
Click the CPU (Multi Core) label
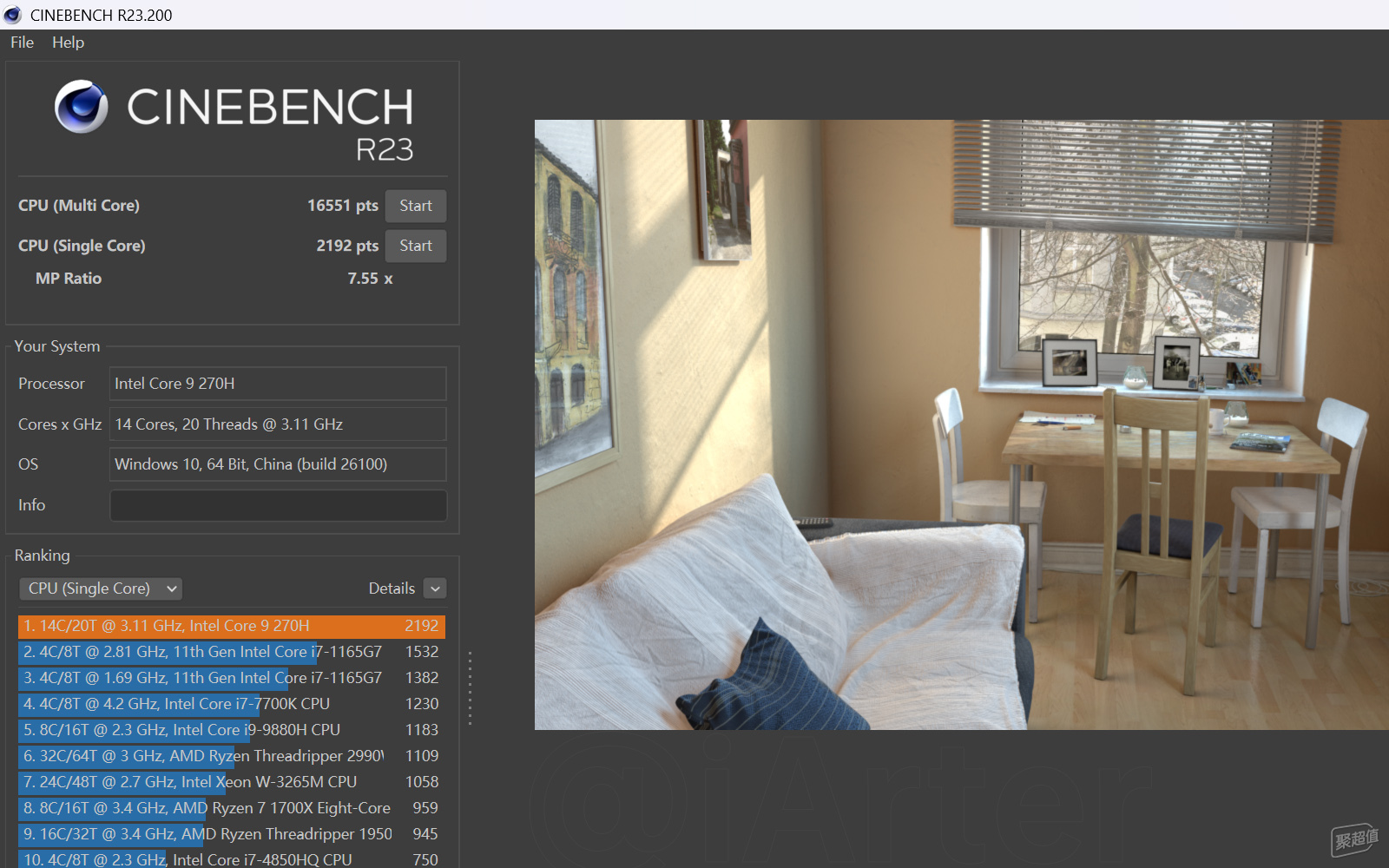[x=79, y=206]
